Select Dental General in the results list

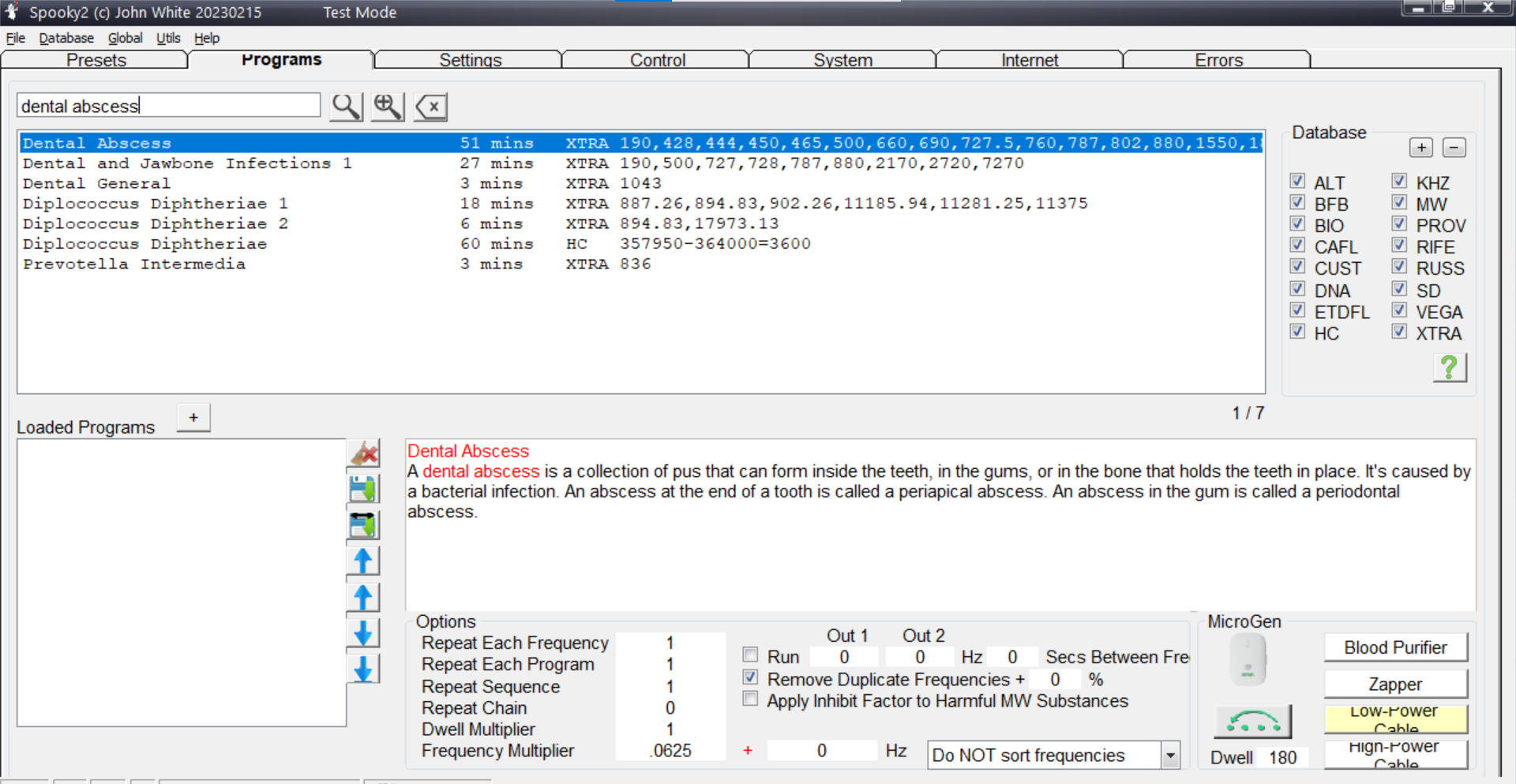coord(96,183)
